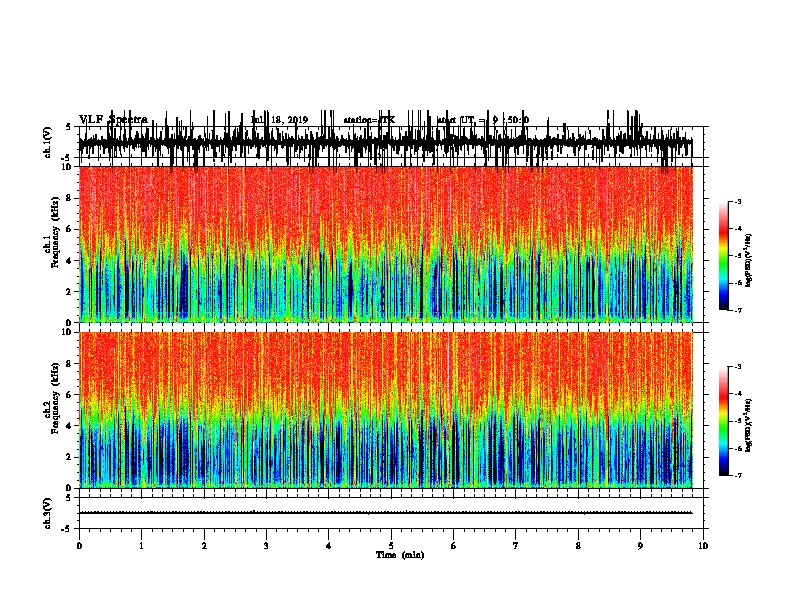Click the ch.1 spectrogram color bar

(x=723, y=256)
